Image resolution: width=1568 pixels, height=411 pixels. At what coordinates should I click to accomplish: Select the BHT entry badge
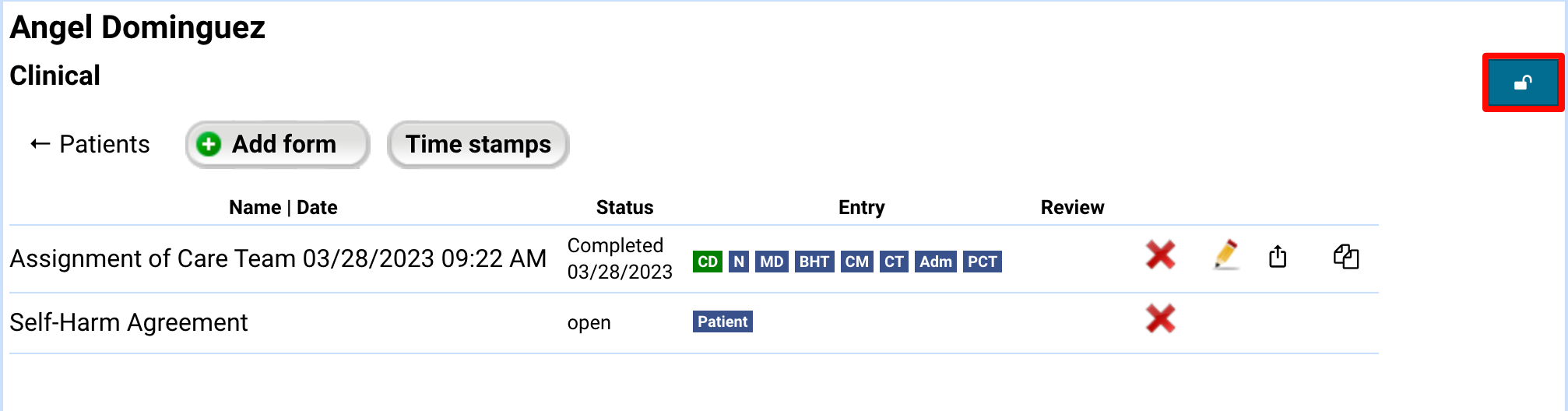click(814, 262)
